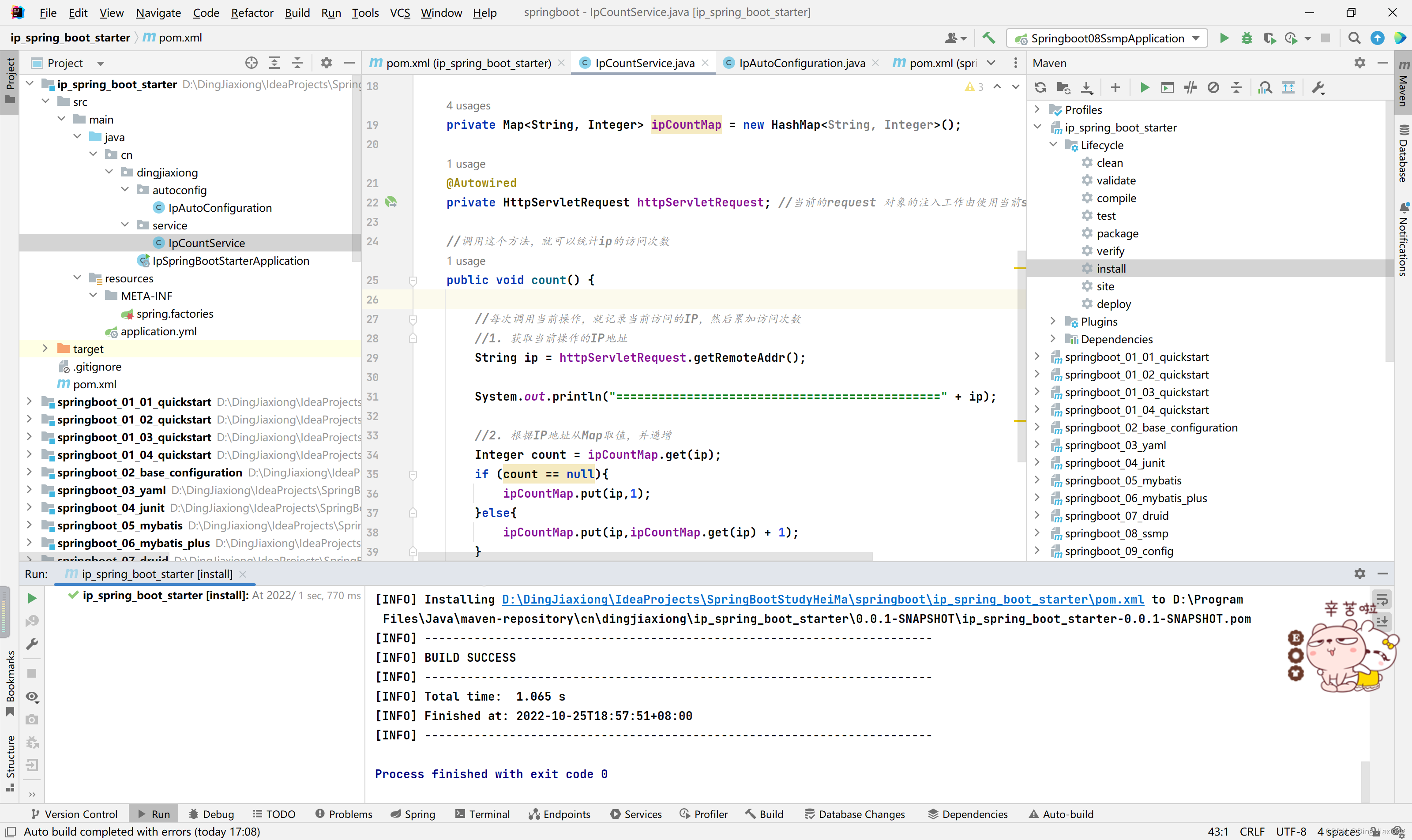This screenshot has width=1412, height=840.
Task: Open the VCS menu
Action: click(400, 12)
